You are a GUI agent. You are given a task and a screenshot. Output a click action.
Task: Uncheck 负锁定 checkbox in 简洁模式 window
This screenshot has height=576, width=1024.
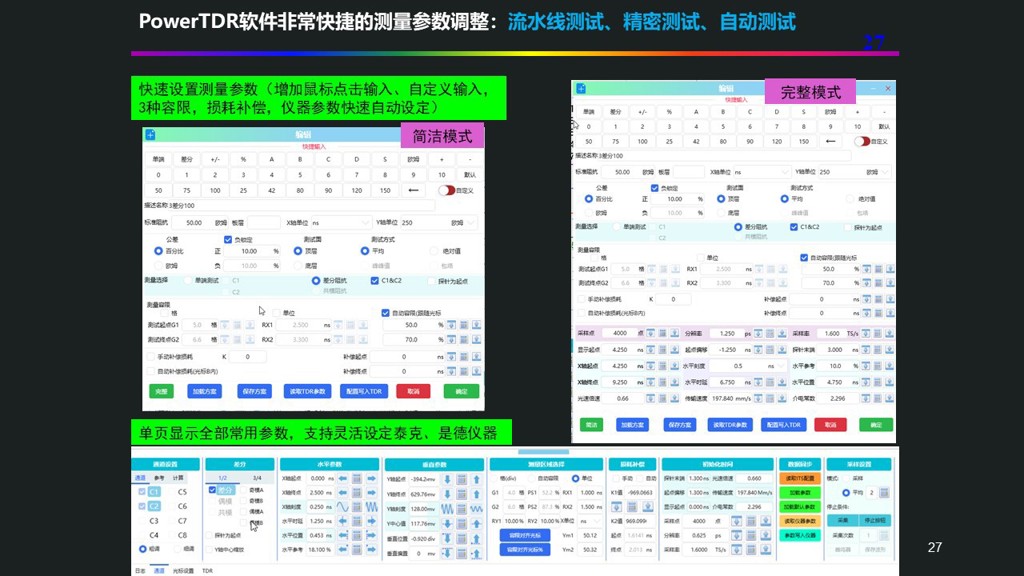coord(228,240)
